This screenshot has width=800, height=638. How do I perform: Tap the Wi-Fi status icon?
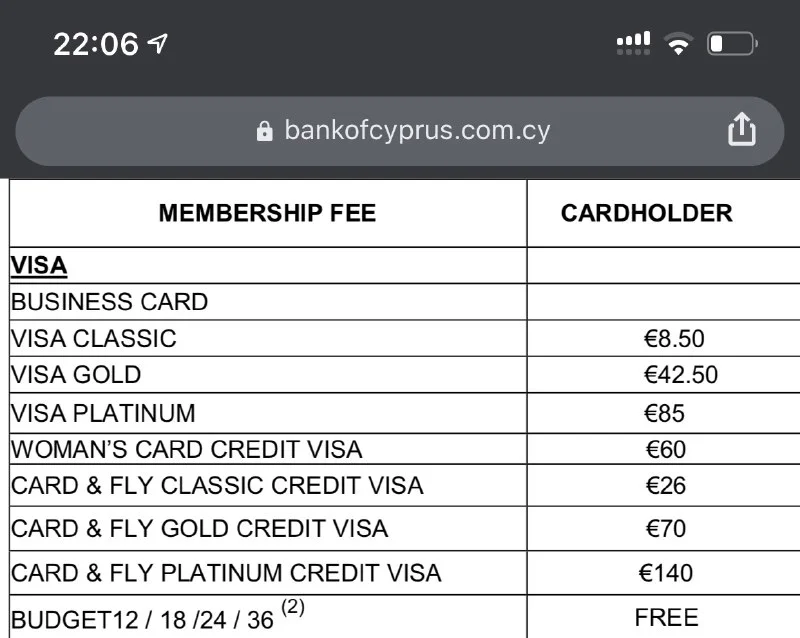[680, 44]
